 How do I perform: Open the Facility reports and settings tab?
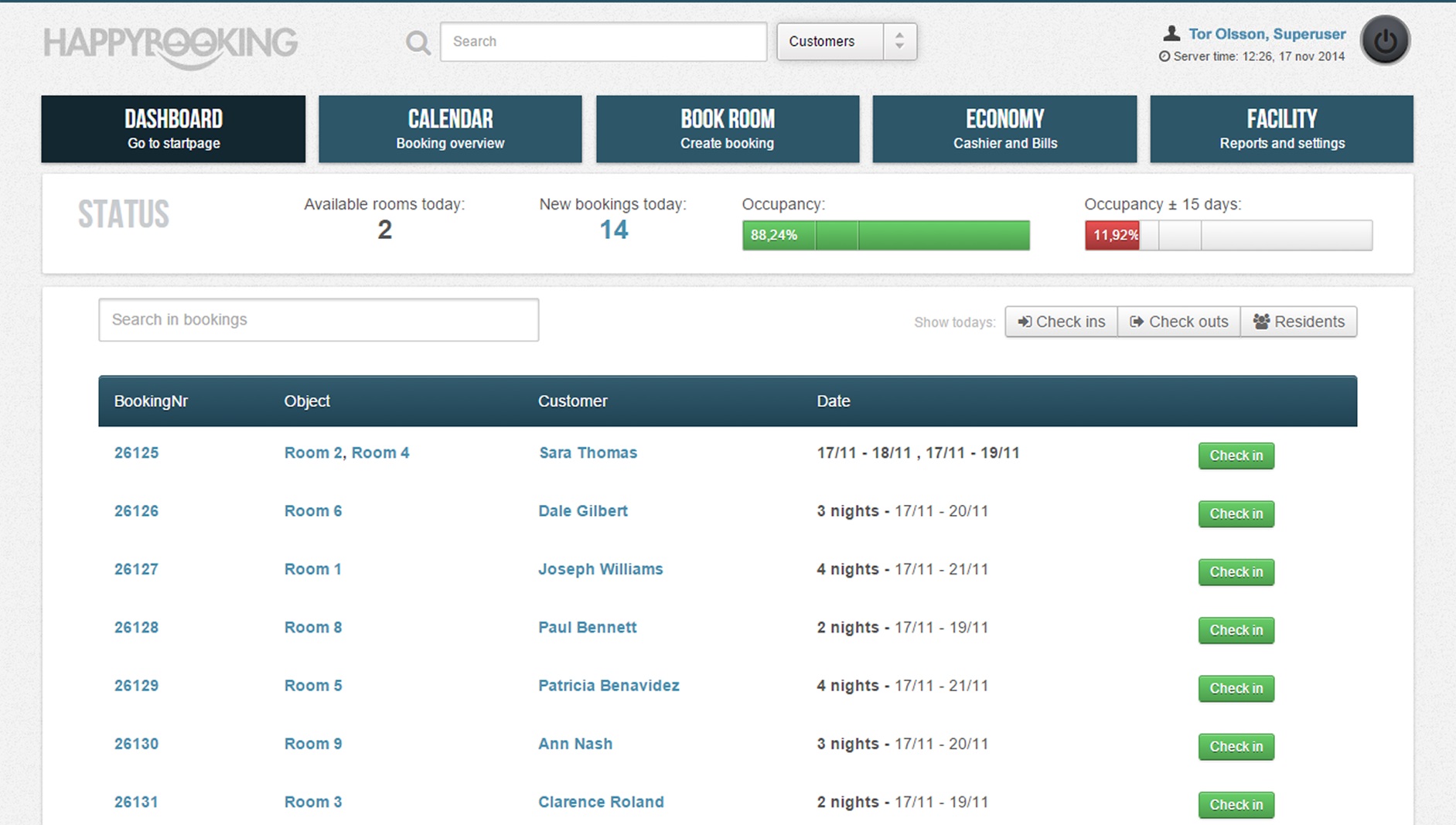point(1282,129)
